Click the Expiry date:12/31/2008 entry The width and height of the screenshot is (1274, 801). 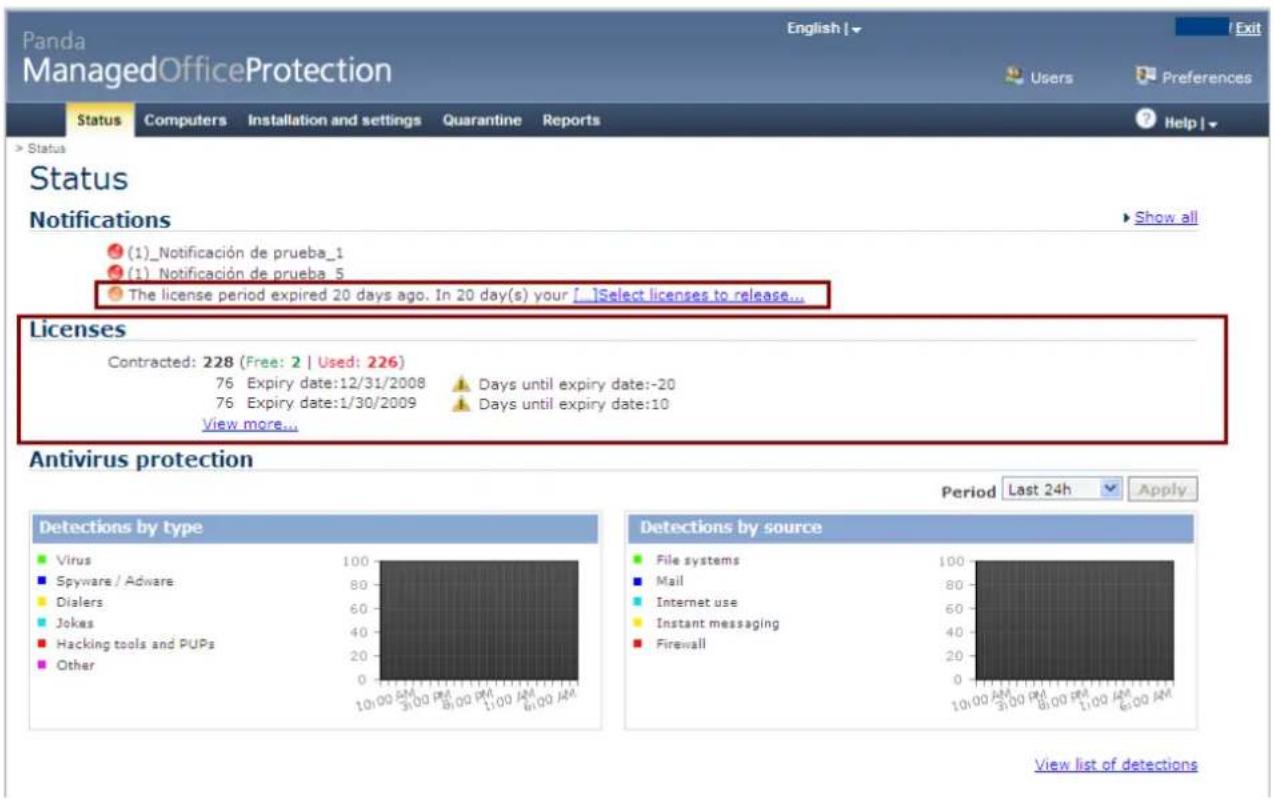pyautogui.click(x=337, y=383)
